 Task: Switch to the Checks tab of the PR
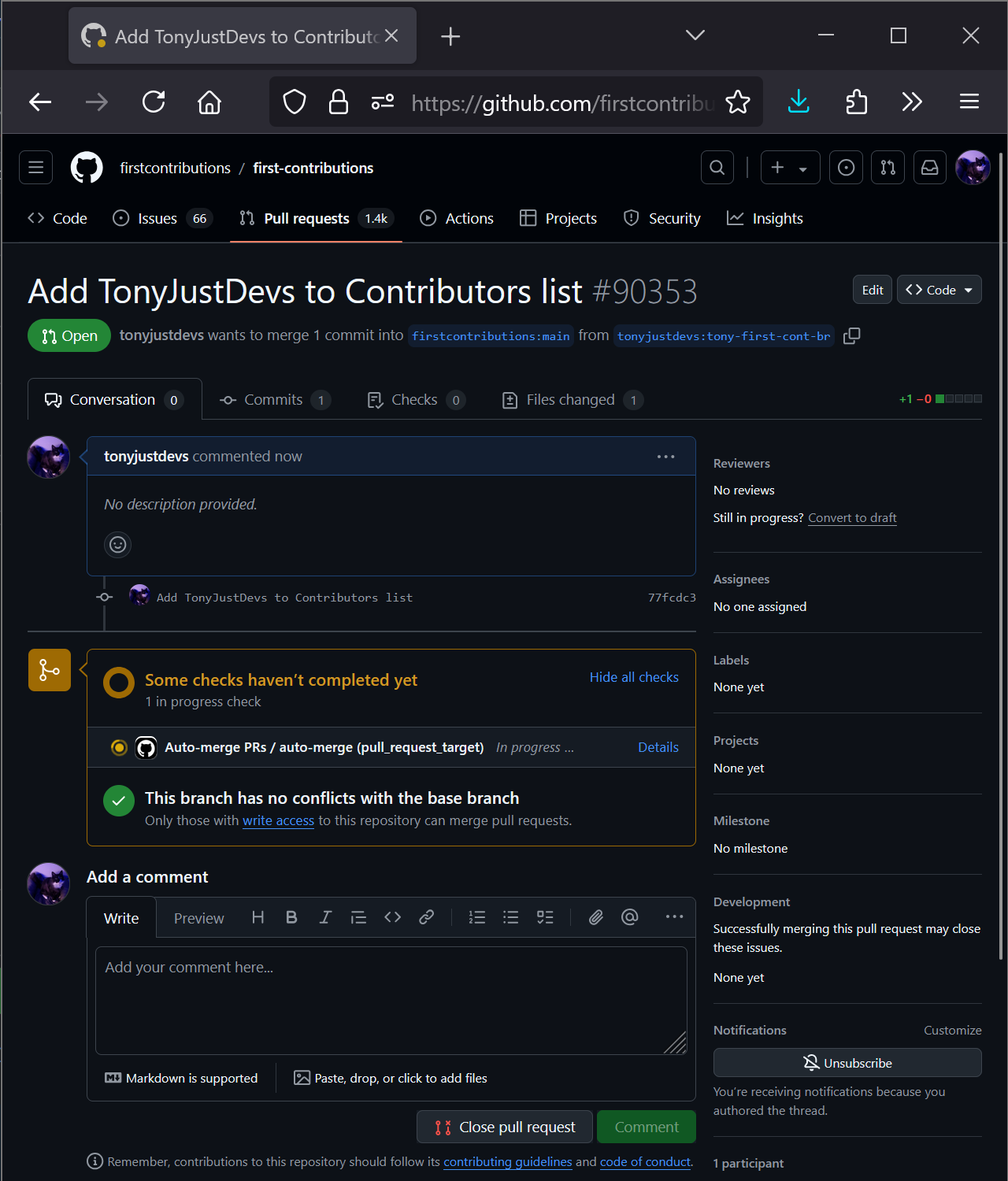click(x=416, y=400)
